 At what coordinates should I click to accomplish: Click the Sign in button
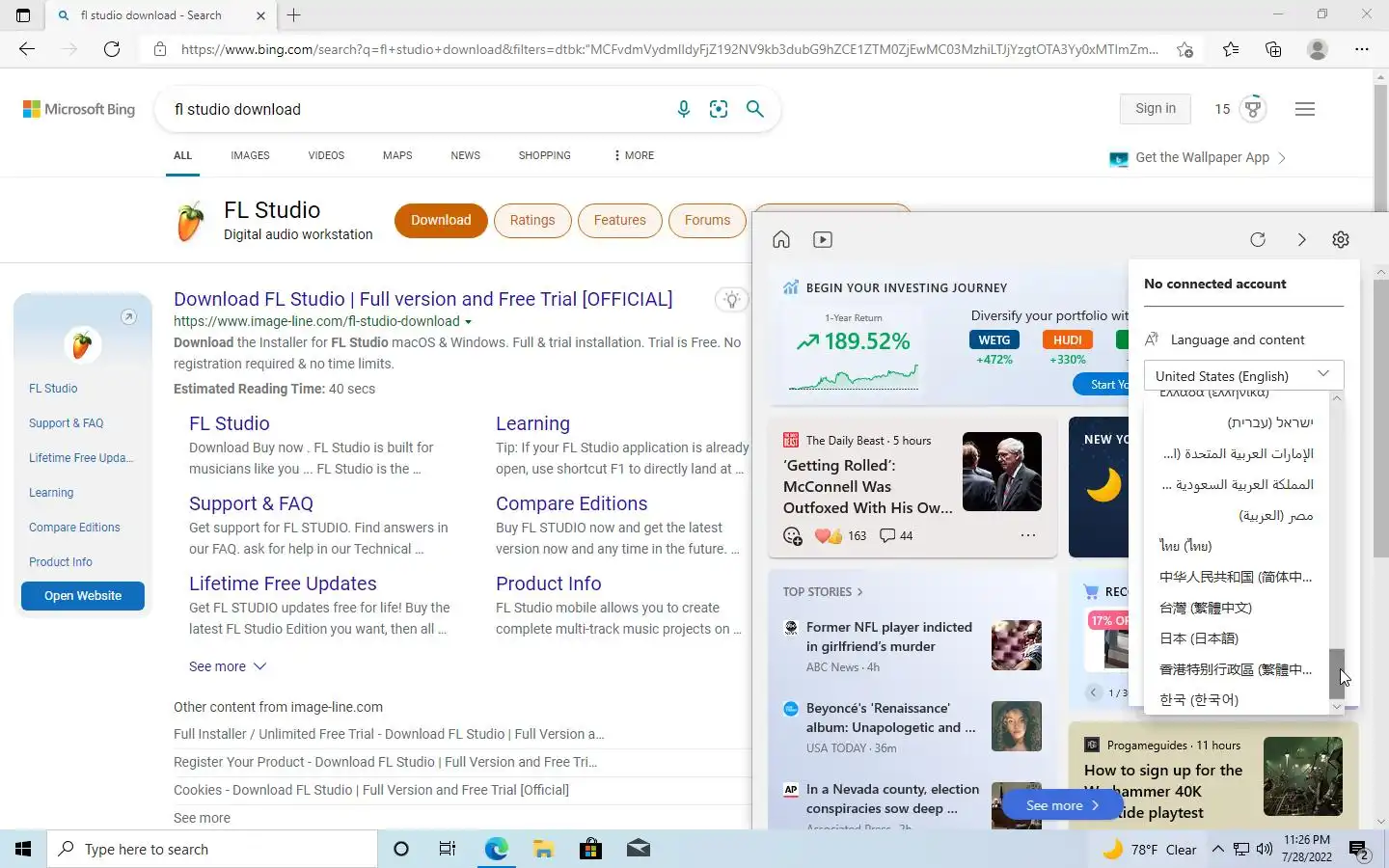tap(1156, 109)
